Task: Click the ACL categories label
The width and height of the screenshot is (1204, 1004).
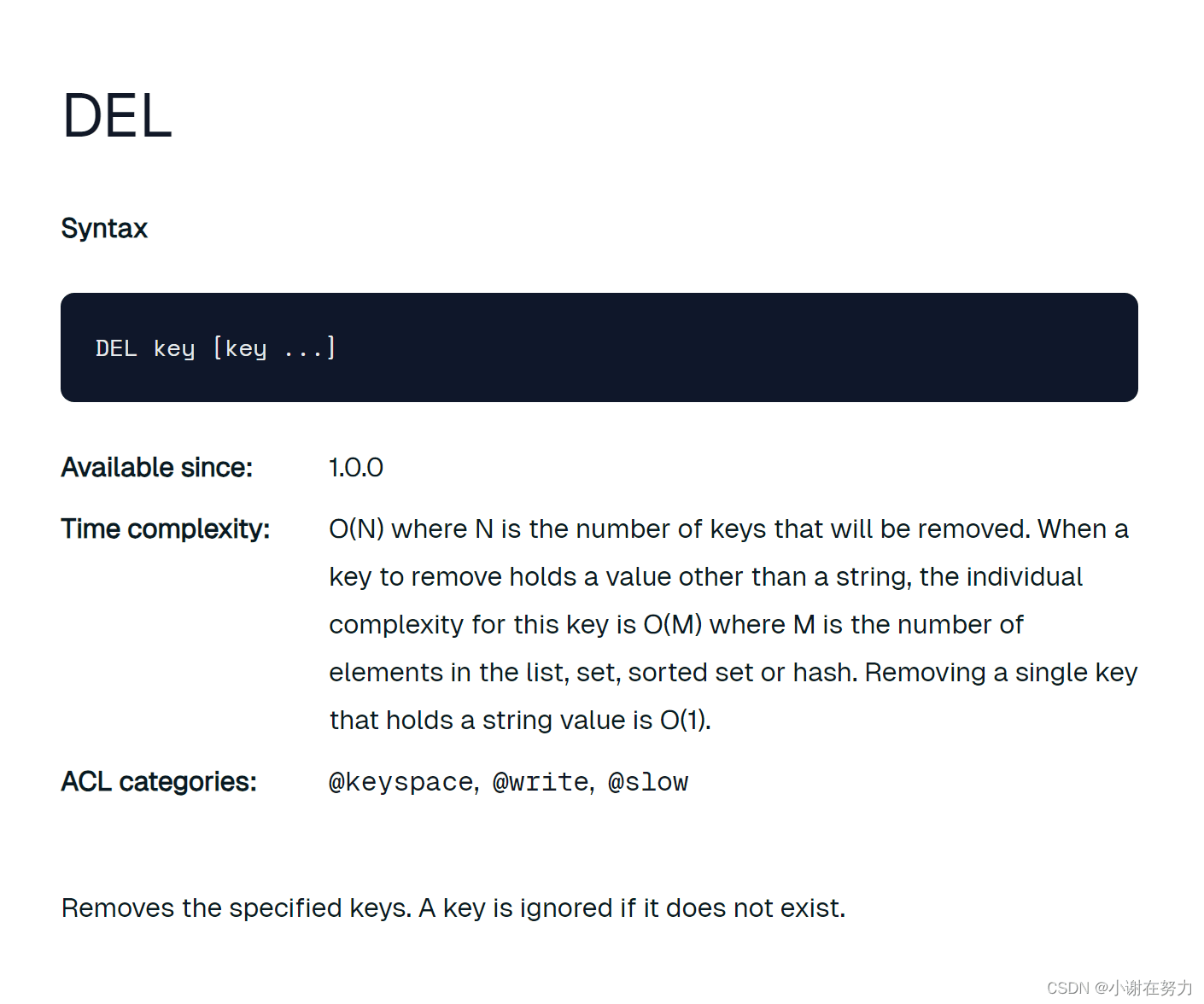Action: [159, 782]
